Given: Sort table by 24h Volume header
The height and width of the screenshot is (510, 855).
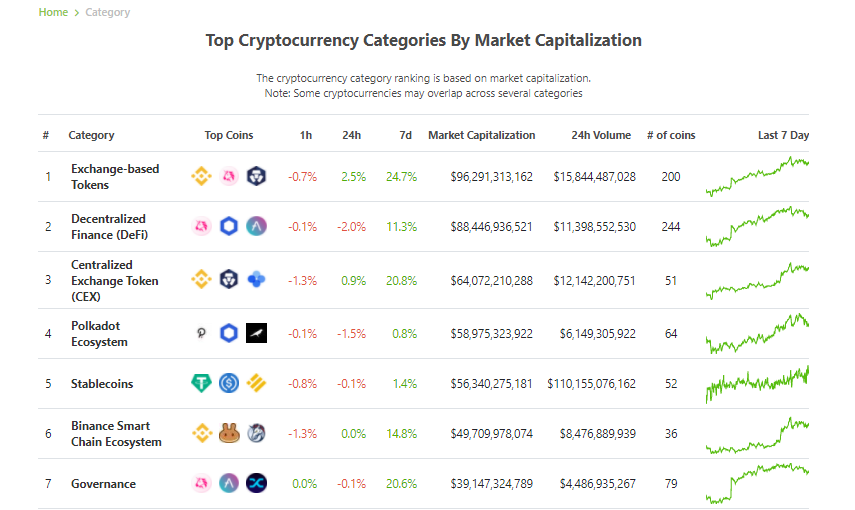Looking at the screenshot, I should tap(601, 135).
